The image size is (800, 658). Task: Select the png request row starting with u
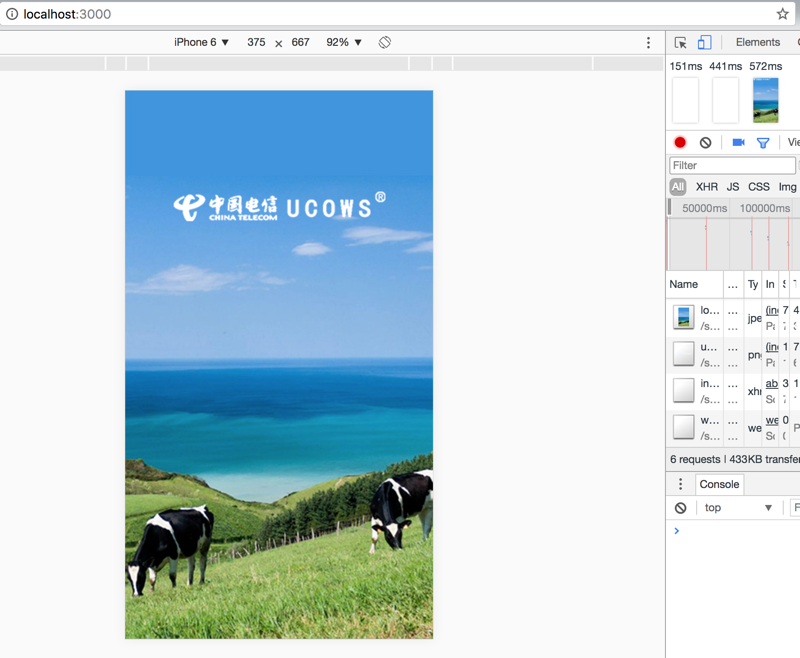tap(733, 354)
